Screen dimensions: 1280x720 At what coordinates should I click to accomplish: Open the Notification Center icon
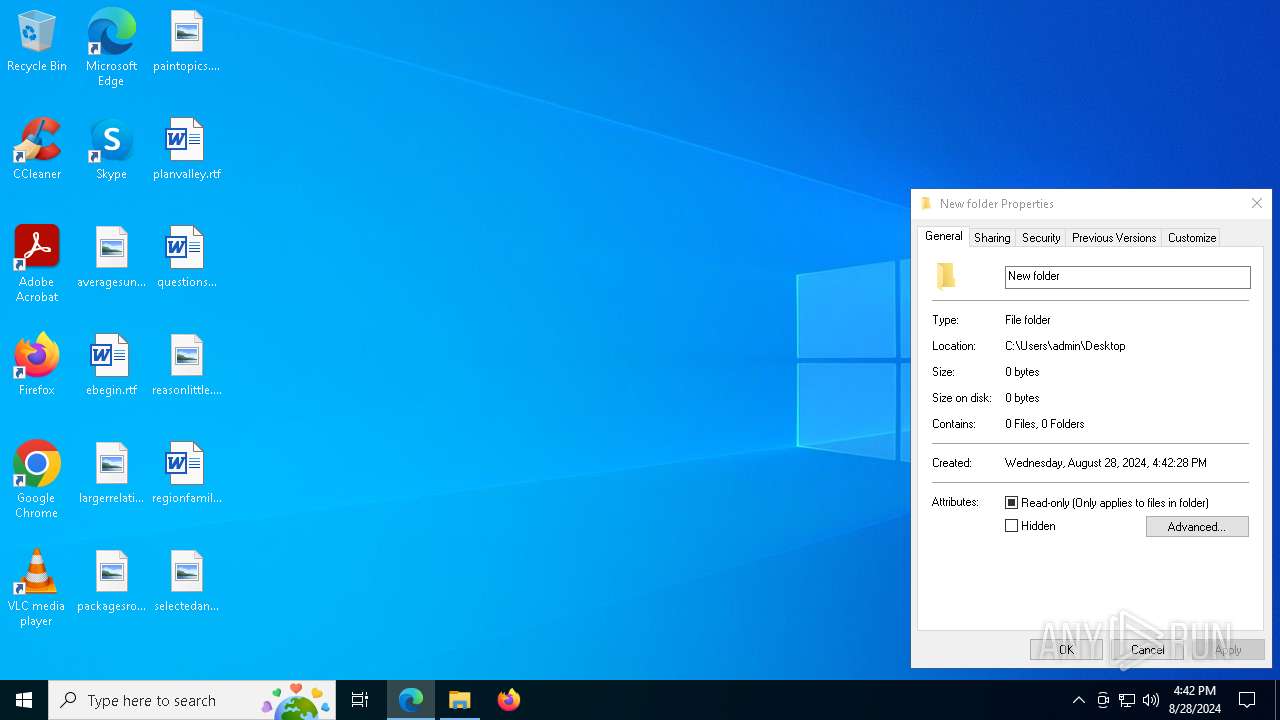1247,700
